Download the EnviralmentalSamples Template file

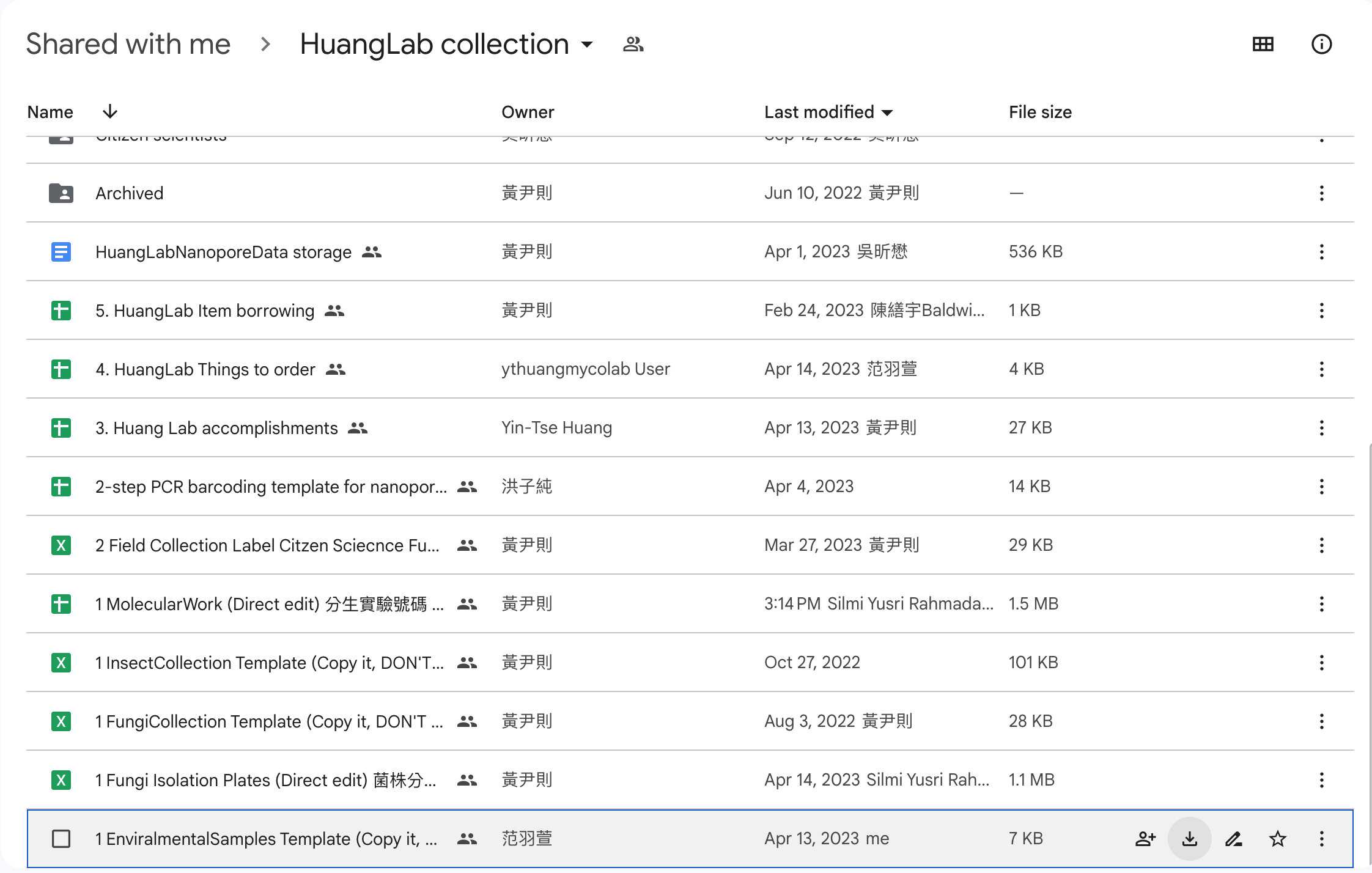pyautogui.click(x=1189, y=839)
